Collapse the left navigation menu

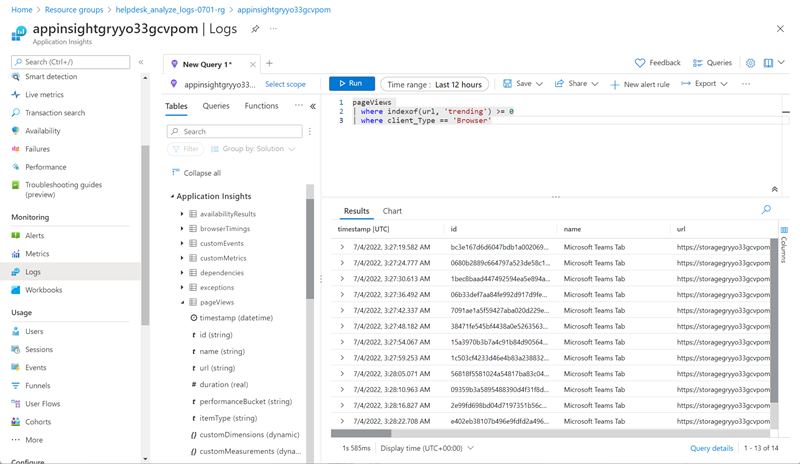[141, 62]
